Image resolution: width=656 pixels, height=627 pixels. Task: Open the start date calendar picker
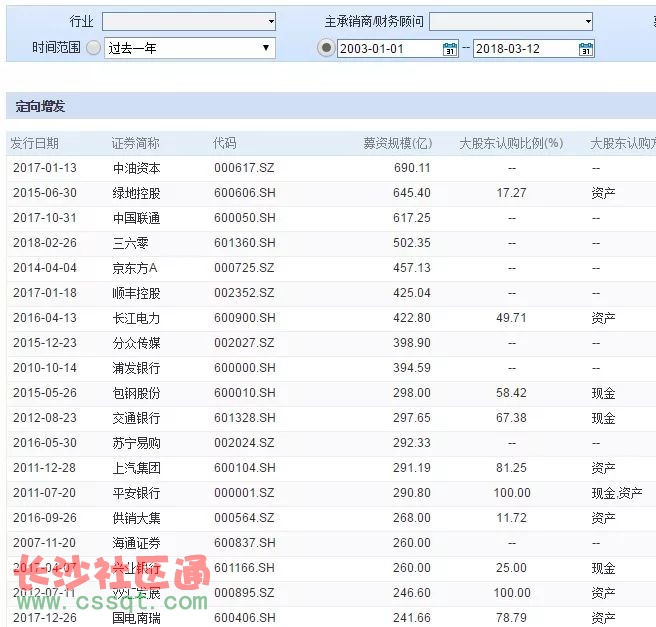click(450, 49)
